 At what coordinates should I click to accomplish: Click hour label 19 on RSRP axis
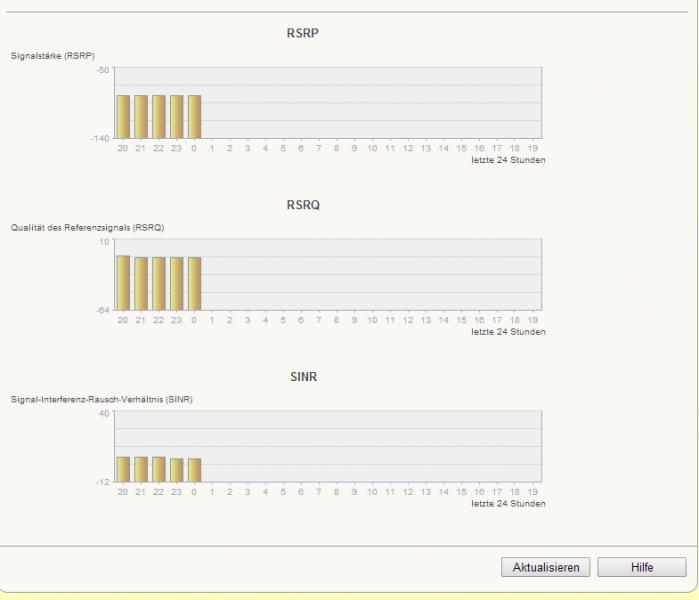pyautogui.click(x=533, y=148)
